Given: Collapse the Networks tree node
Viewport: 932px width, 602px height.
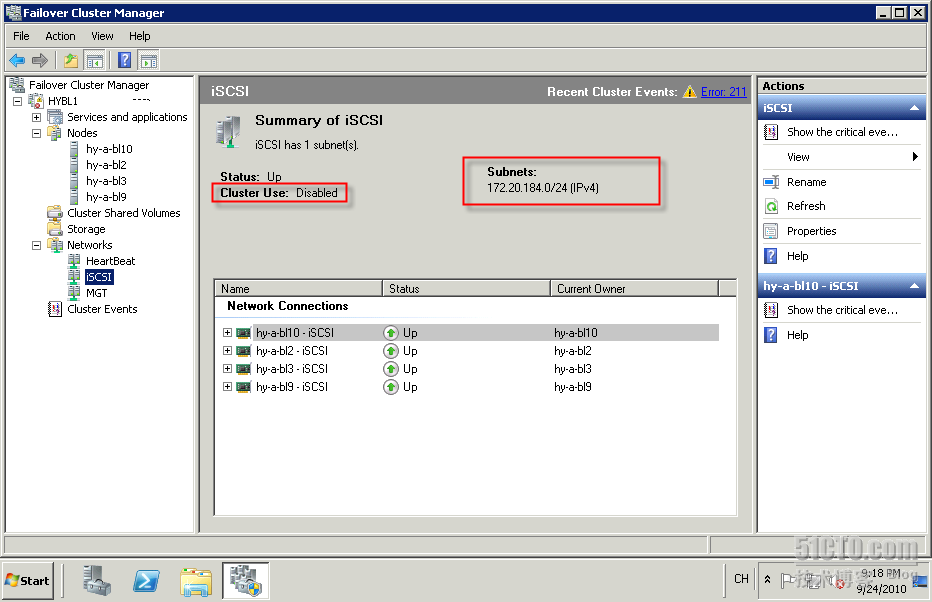Looking at the screenshot, I should click(36, 245).
